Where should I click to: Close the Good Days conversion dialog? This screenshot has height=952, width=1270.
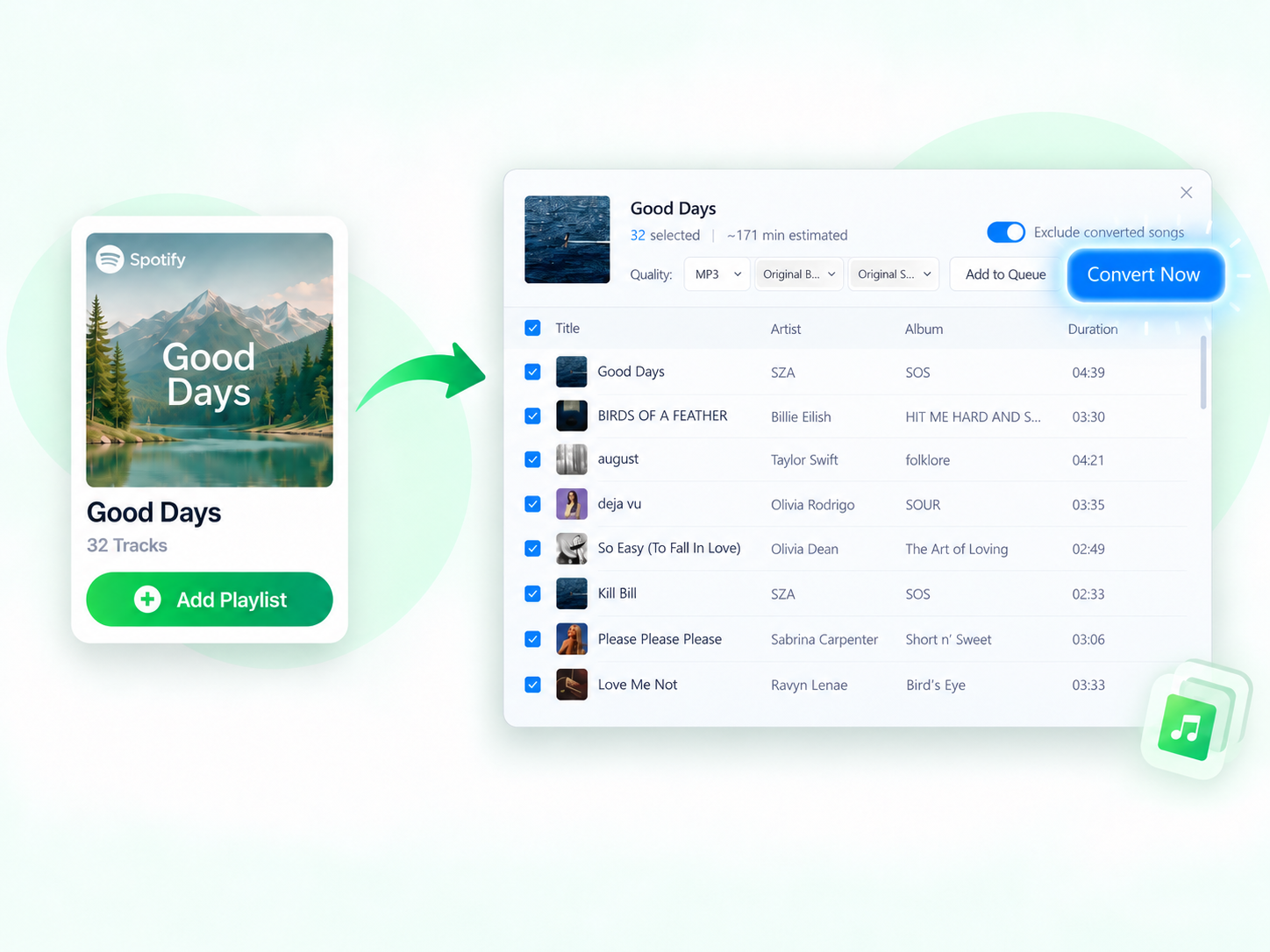(x=1186, y=193)
